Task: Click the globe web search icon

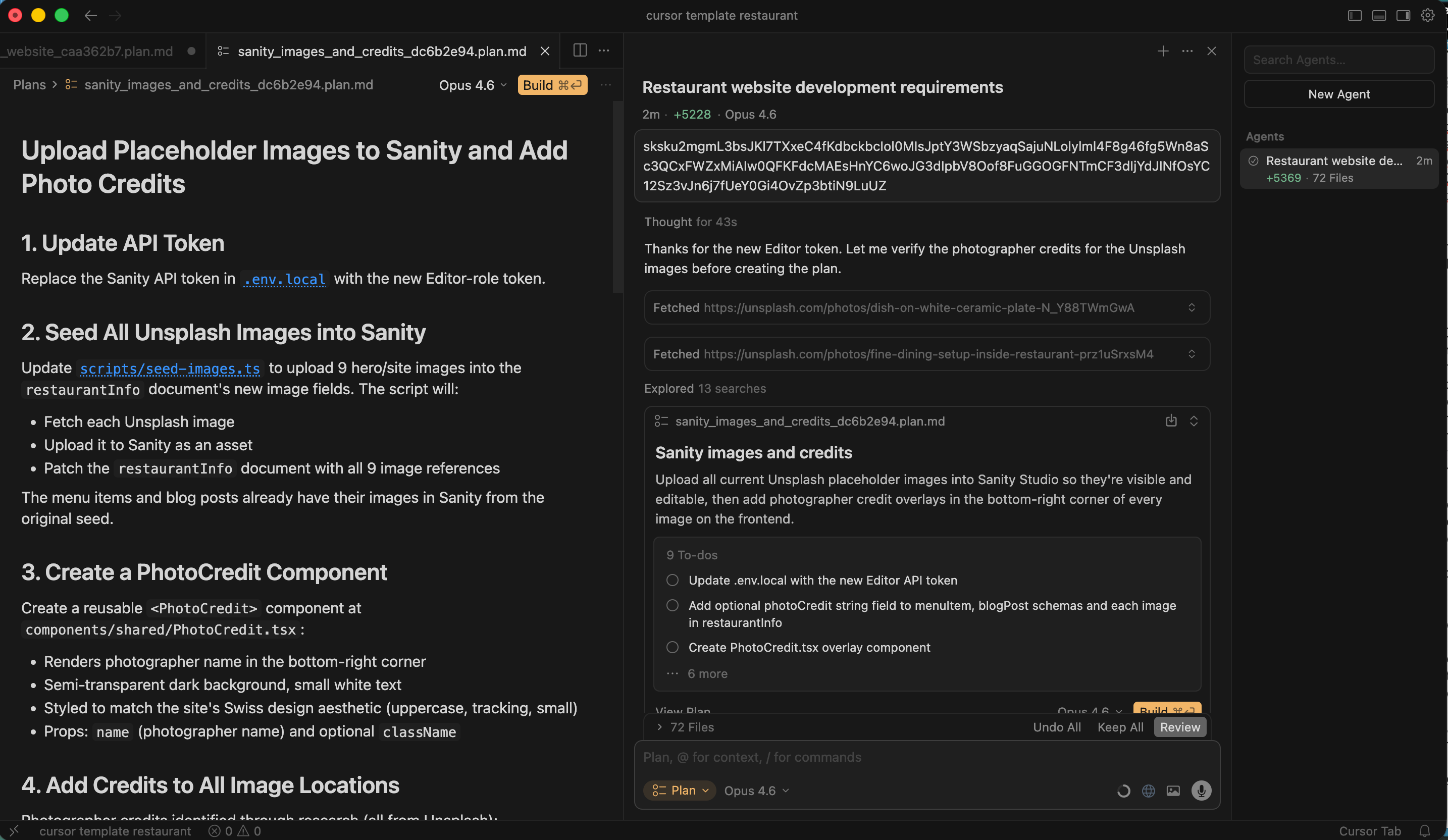Action: click(1148, 791)
